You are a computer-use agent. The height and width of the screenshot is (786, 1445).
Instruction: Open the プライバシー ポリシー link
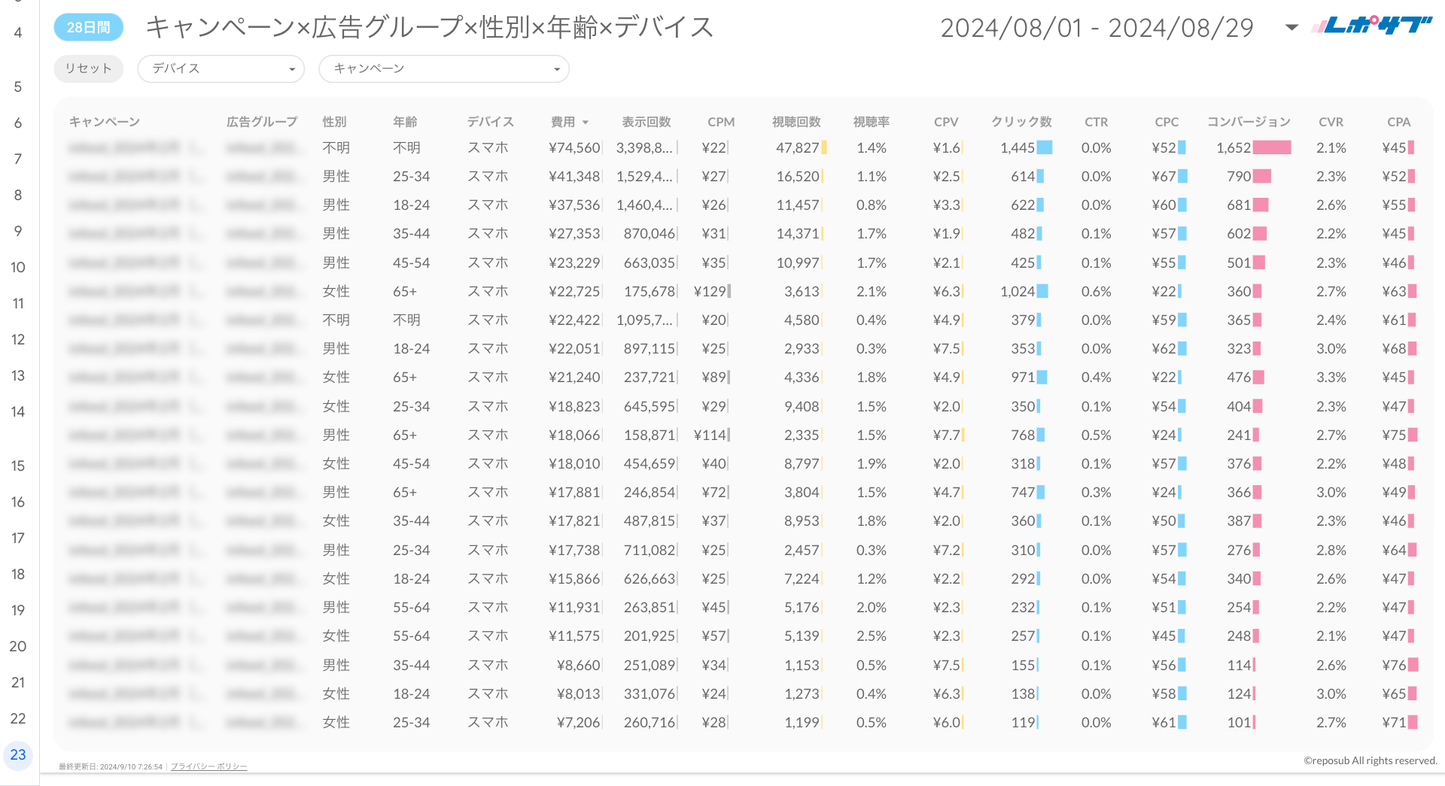pyautogui.click(x=209, y=767)
